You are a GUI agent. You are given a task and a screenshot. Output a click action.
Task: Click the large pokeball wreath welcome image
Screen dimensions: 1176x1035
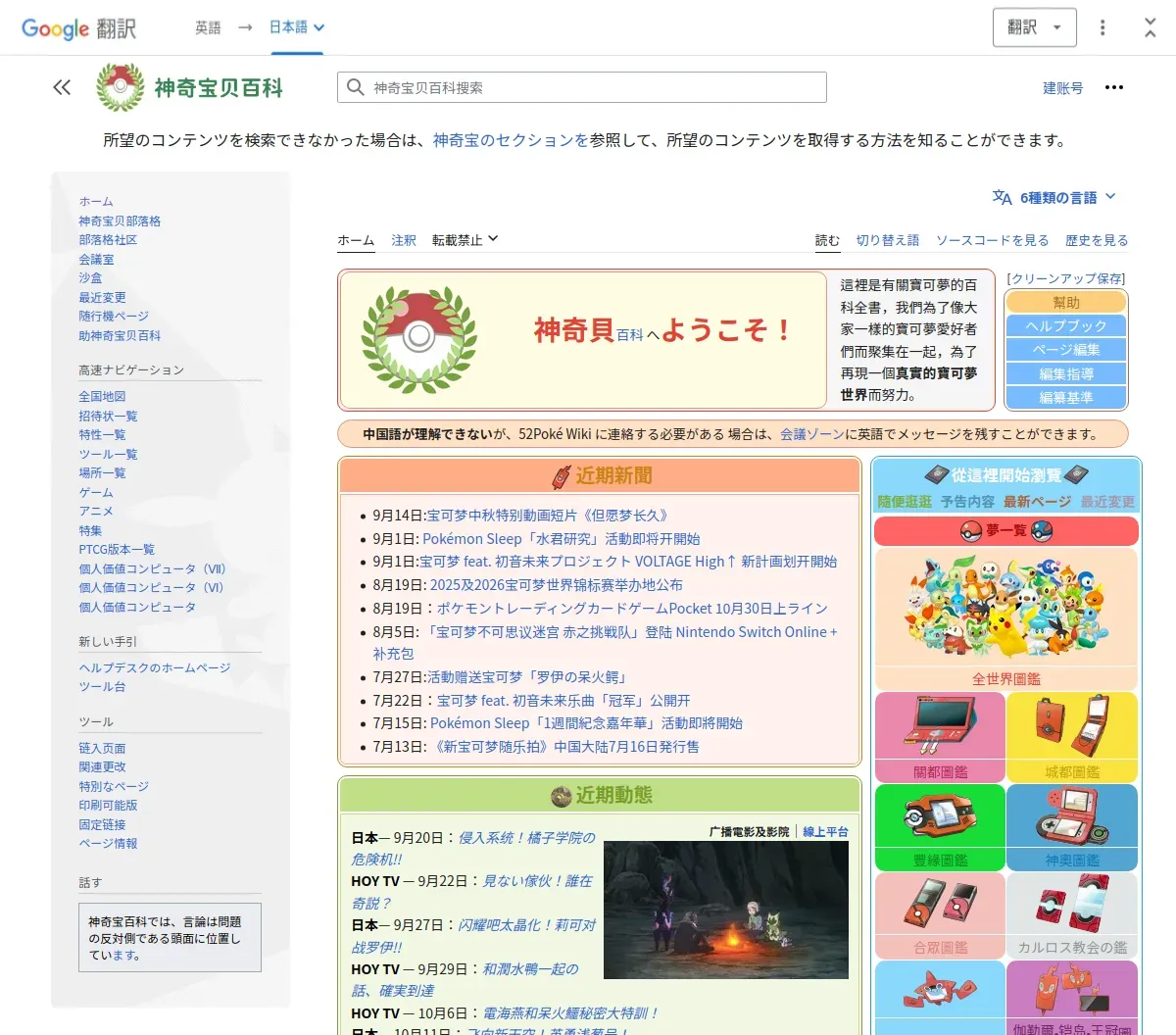(x=419, y=340)
